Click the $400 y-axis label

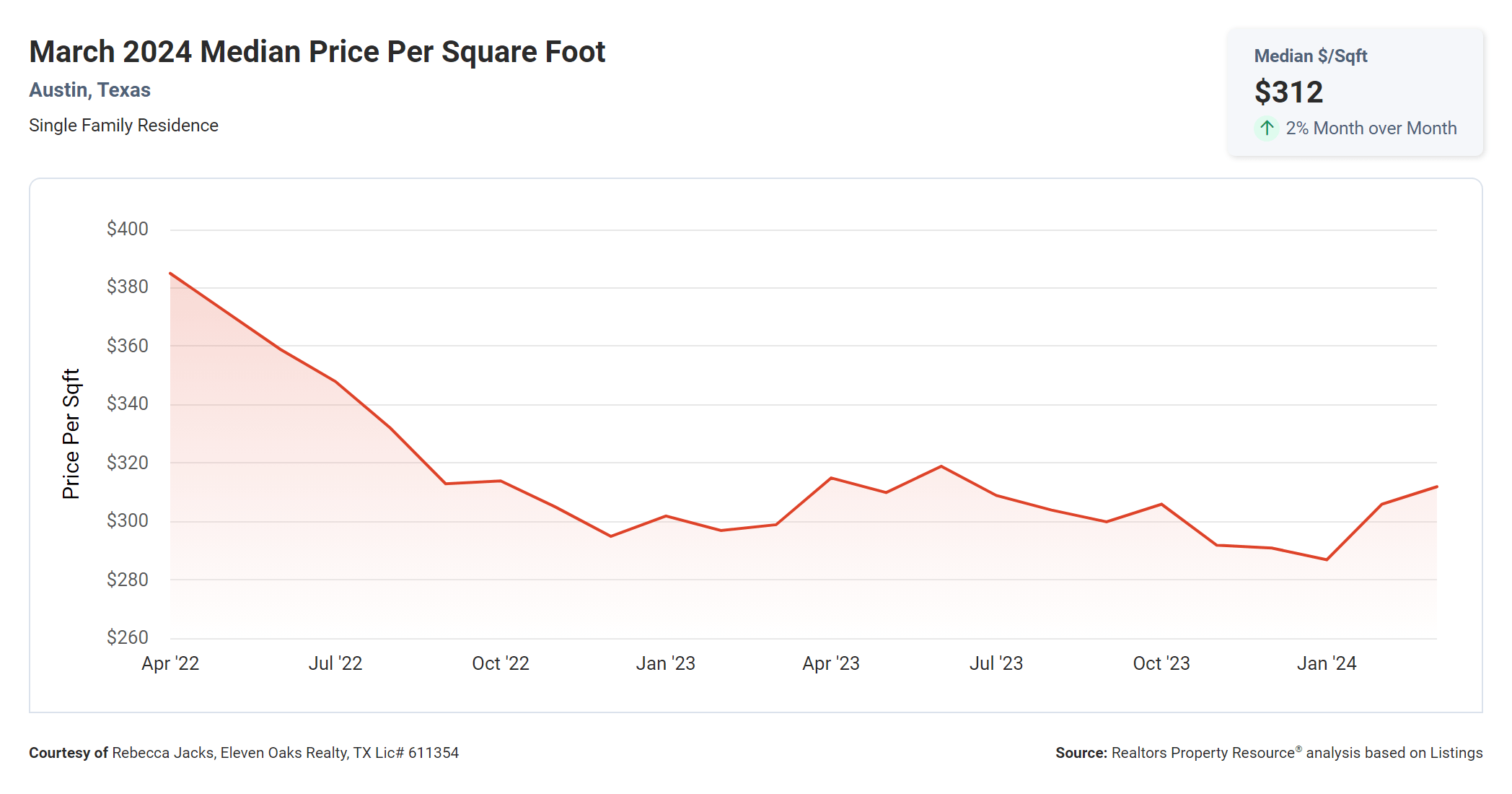point(128,229)
